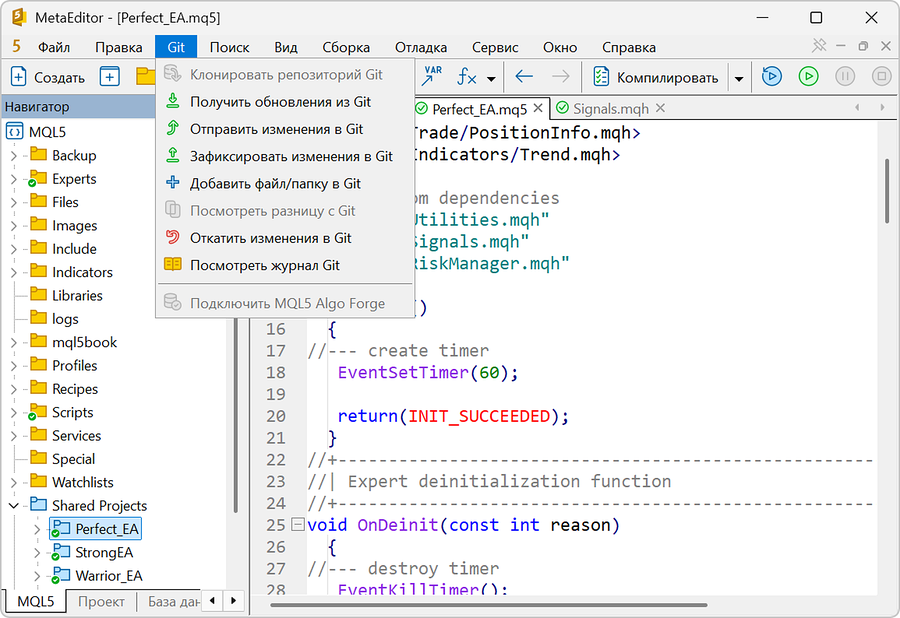
Task: Open the Сервис menu
Action: pyautogui.click(x=495, y=47)
